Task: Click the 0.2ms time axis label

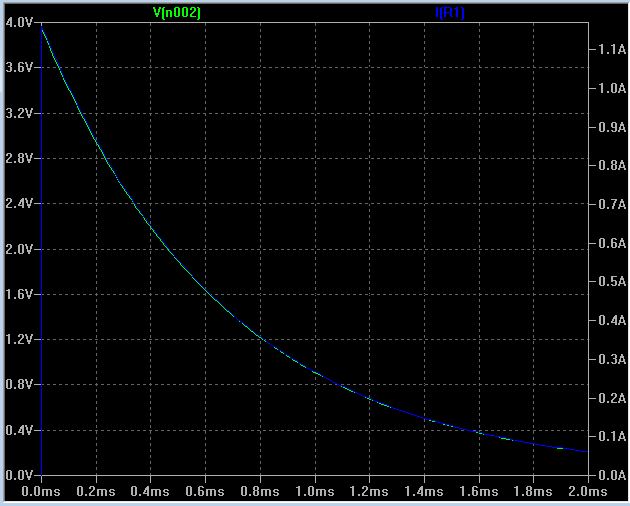Action: [96, 491]
